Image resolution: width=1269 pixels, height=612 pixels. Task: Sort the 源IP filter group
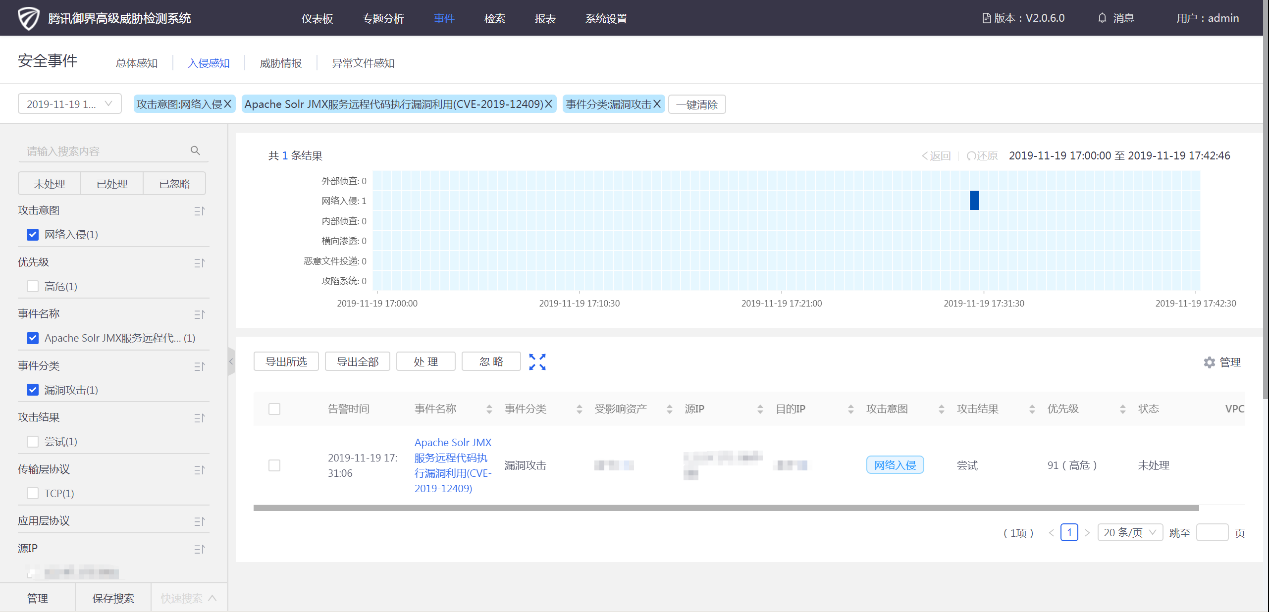coord(199,549)
